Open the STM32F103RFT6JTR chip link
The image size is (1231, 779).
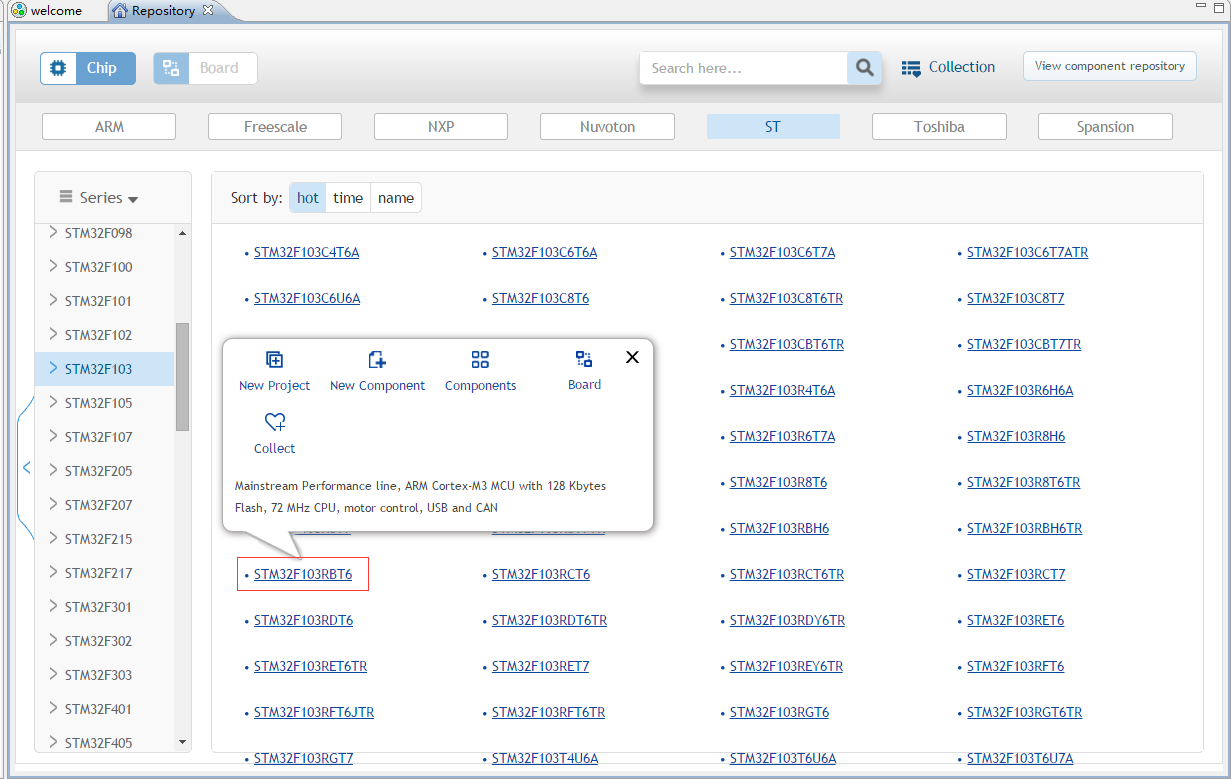pyautogui.click(x=314, y=712)
